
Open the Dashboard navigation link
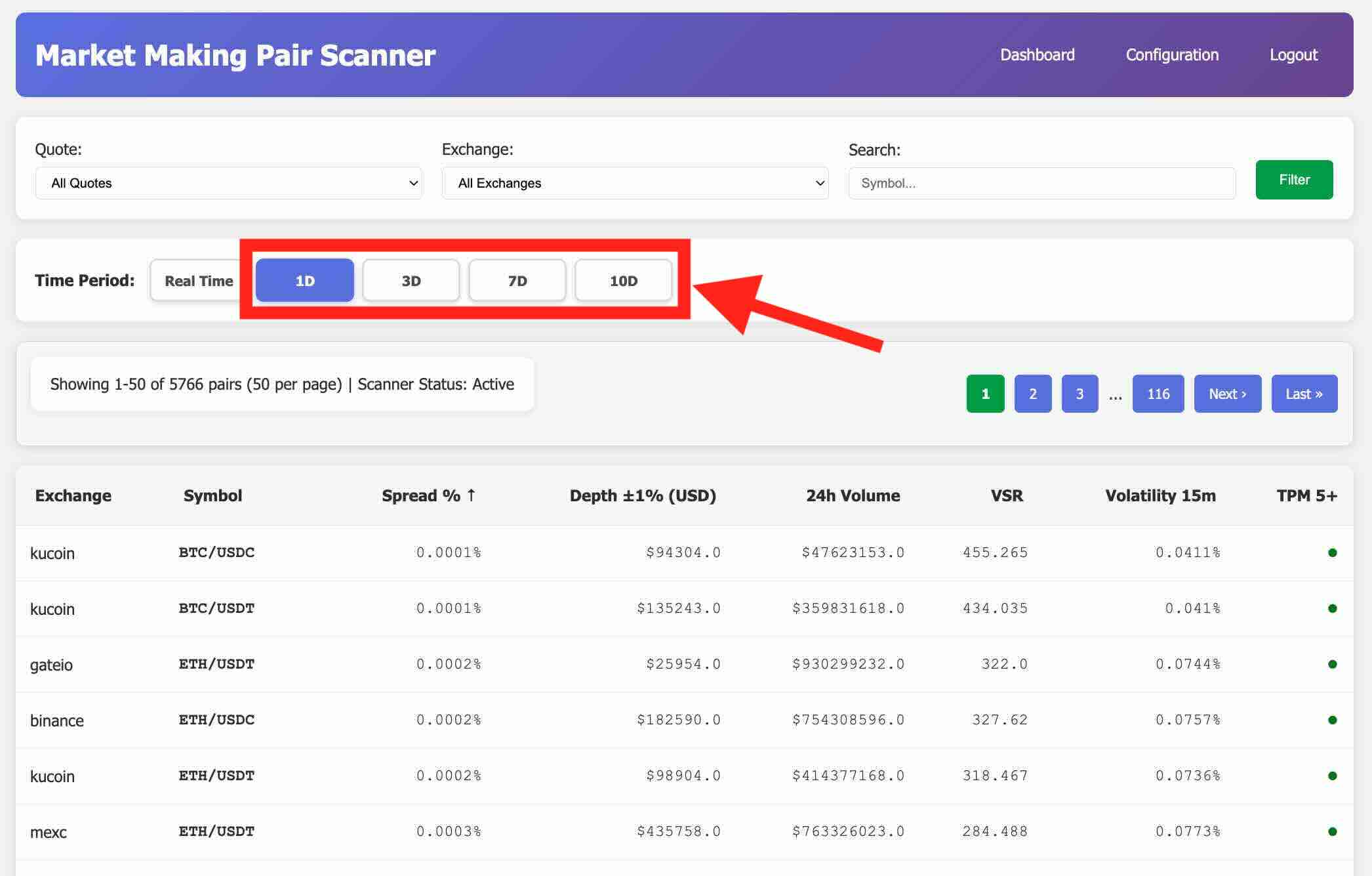pyautogui.click(x=1037, y=54)
